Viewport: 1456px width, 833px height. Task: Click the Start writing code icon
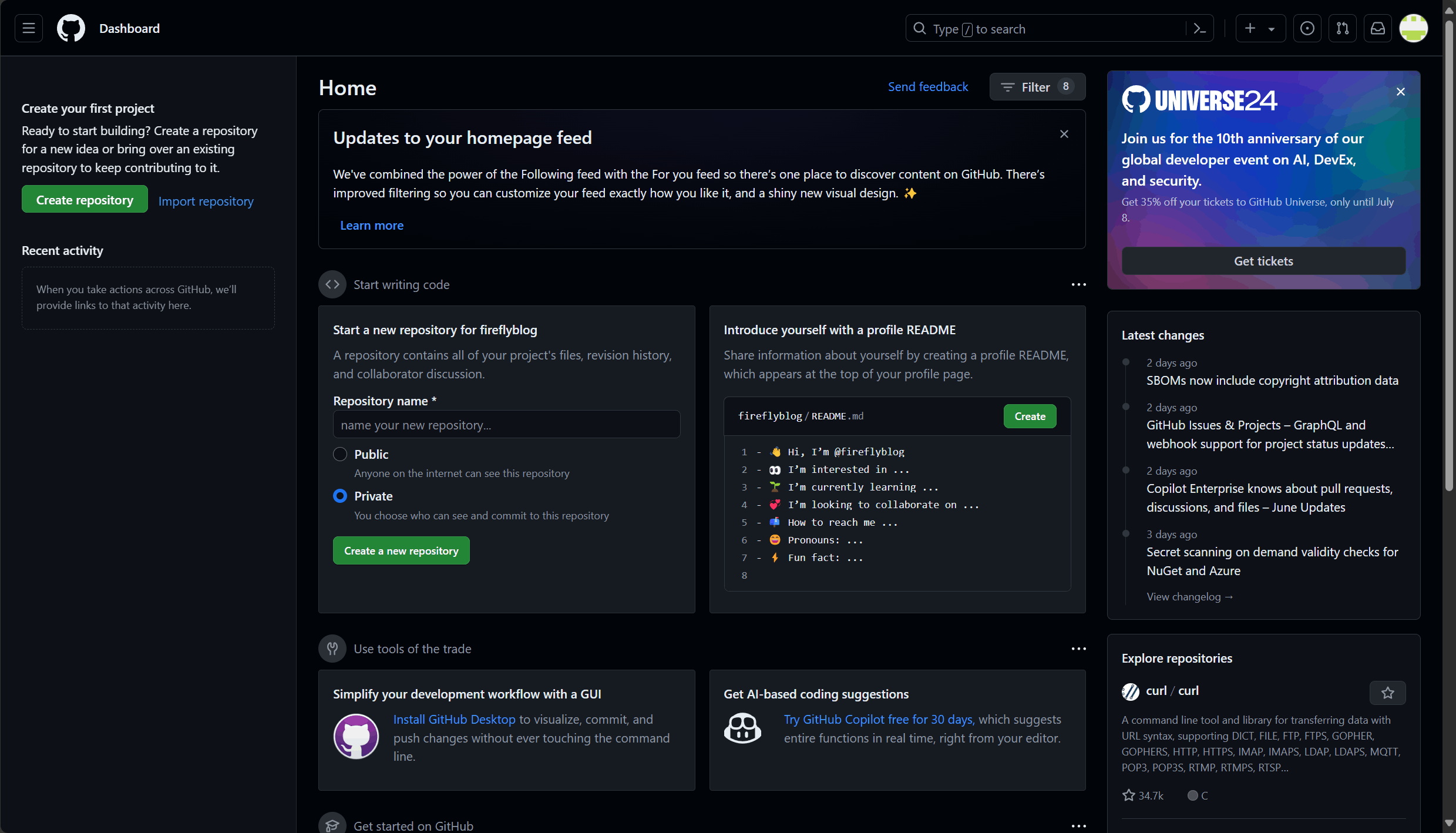tap(332, 284)
